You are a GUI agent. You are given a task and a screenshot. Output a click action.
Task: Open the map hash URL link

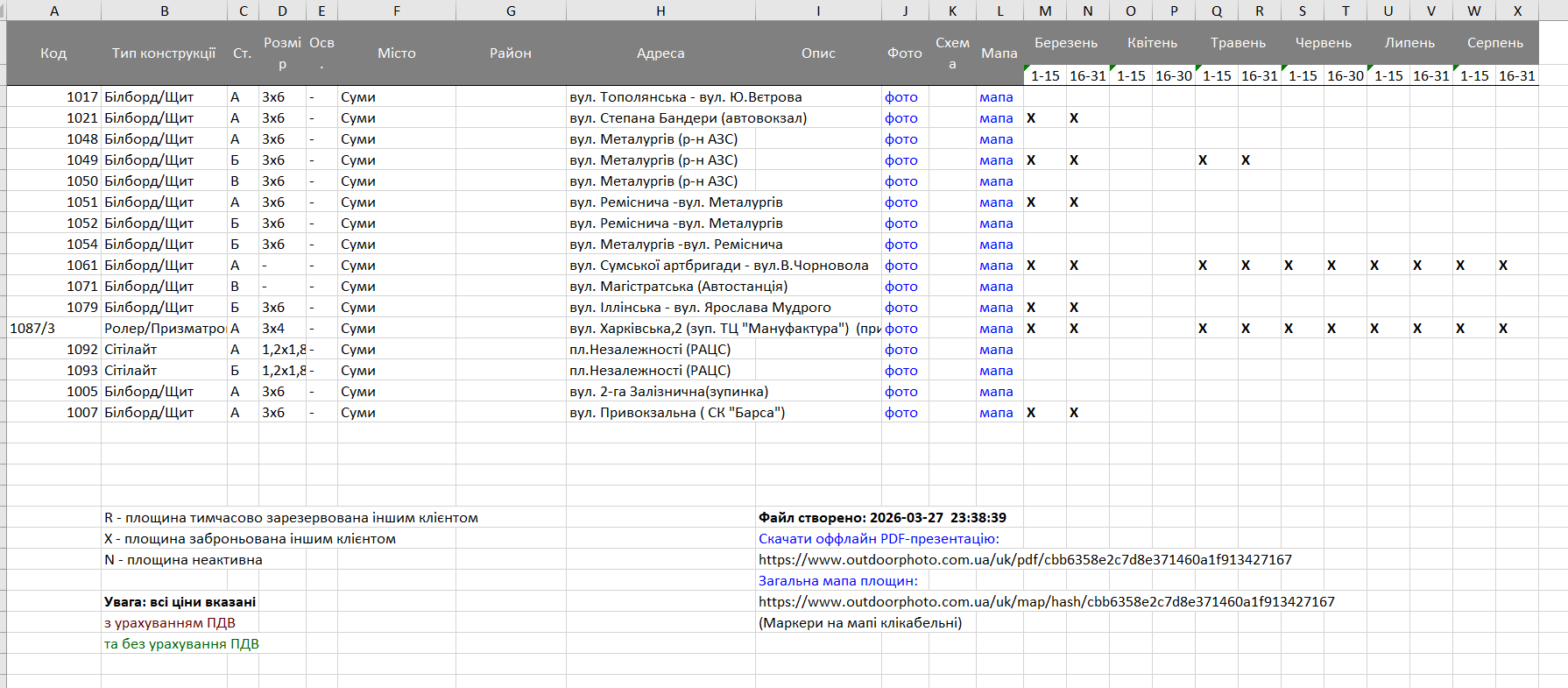pyautogui.click(x=1046, y=602)
